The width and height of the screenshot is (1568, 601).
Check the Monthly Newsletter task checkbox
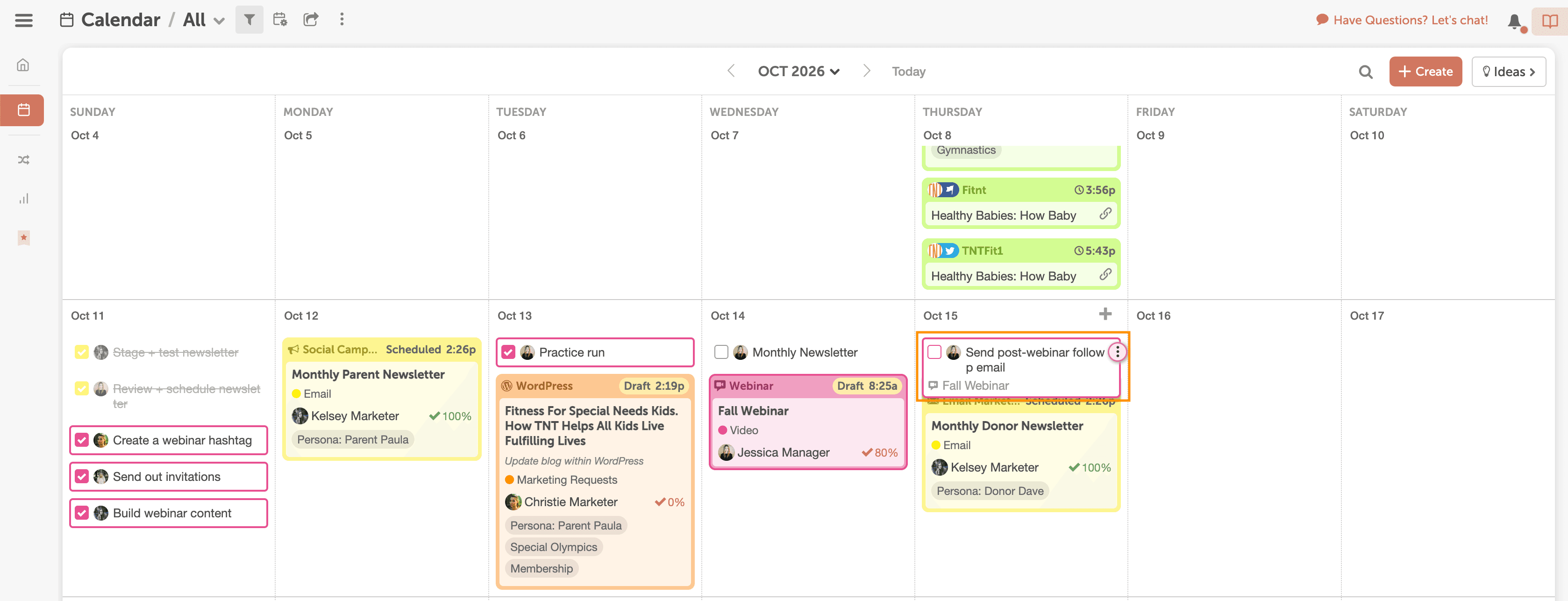click(x=721, y=352)
